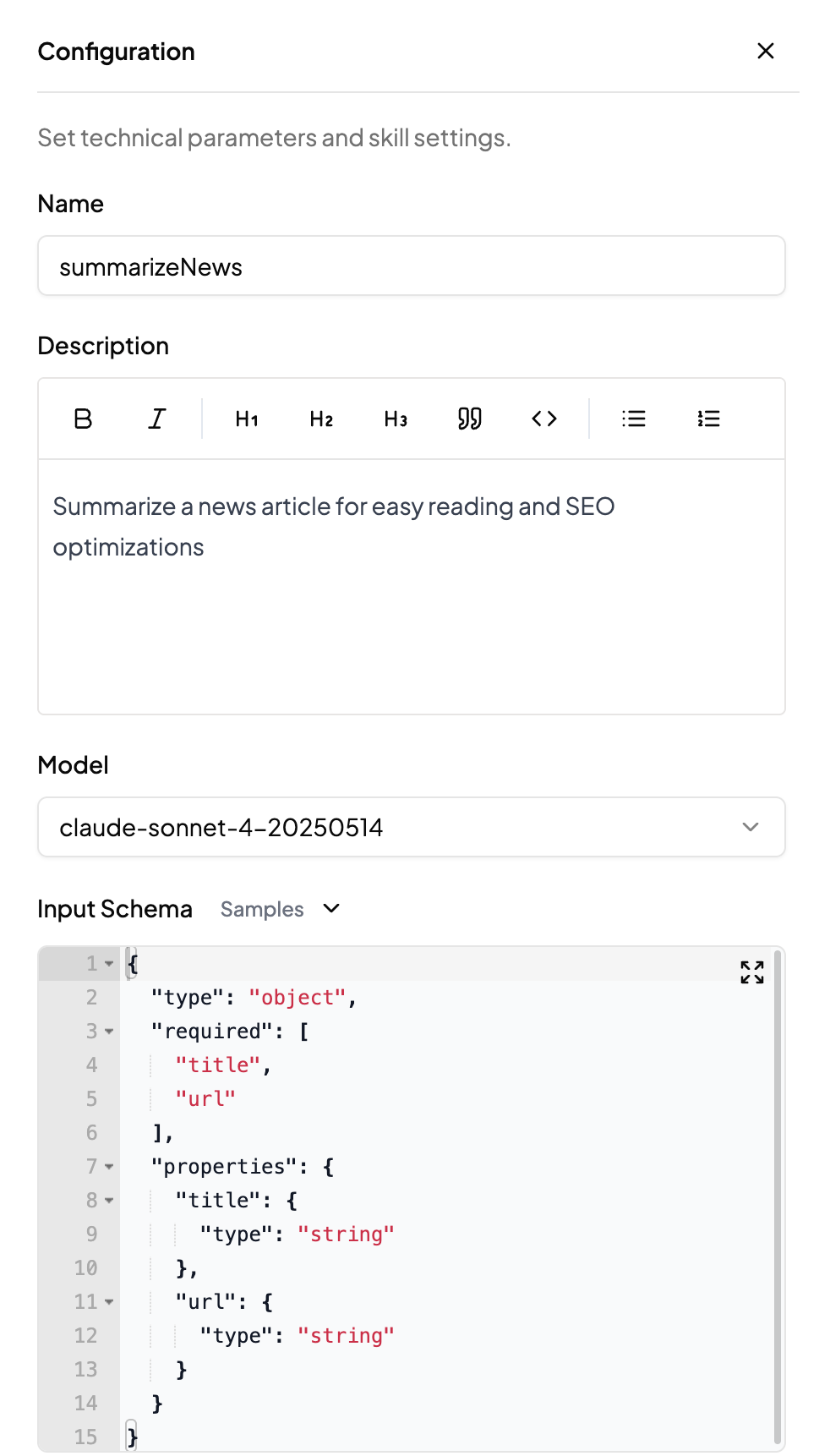Click "url" in the required array

click(205, 1099)
